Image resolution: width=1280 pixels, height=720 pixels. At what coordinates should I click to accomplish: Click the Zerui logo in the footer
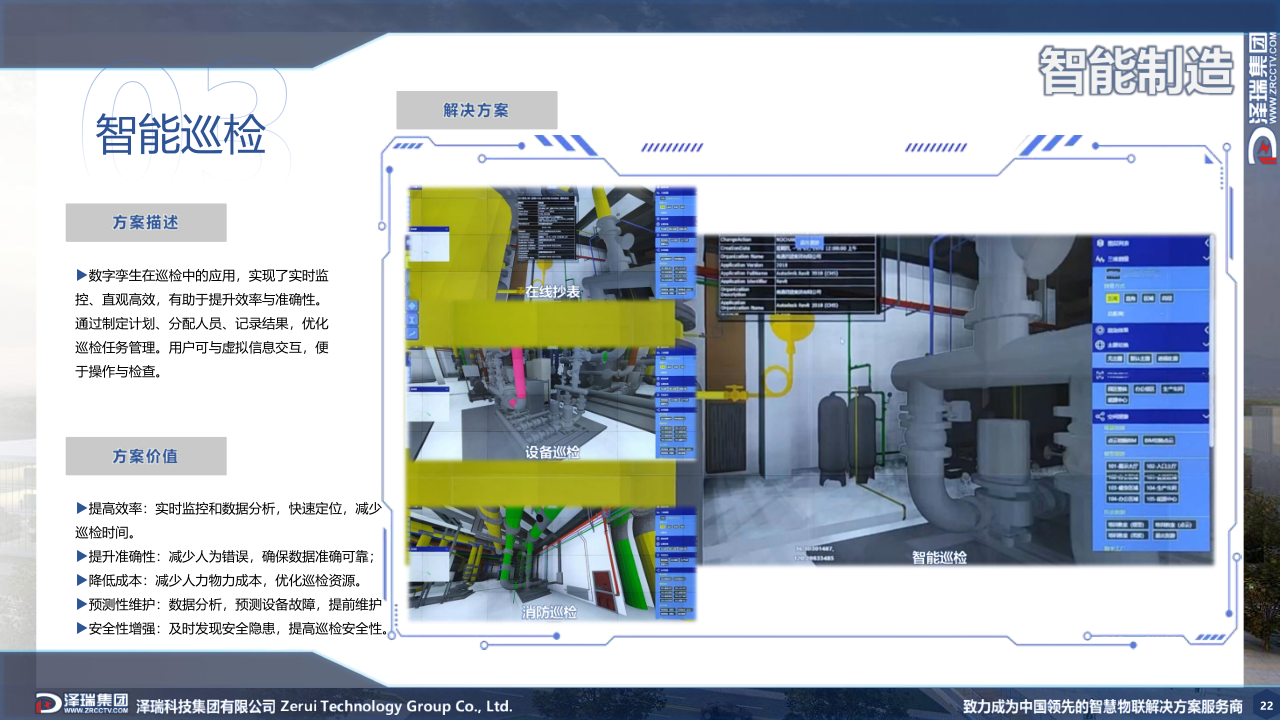click(82, 705)
